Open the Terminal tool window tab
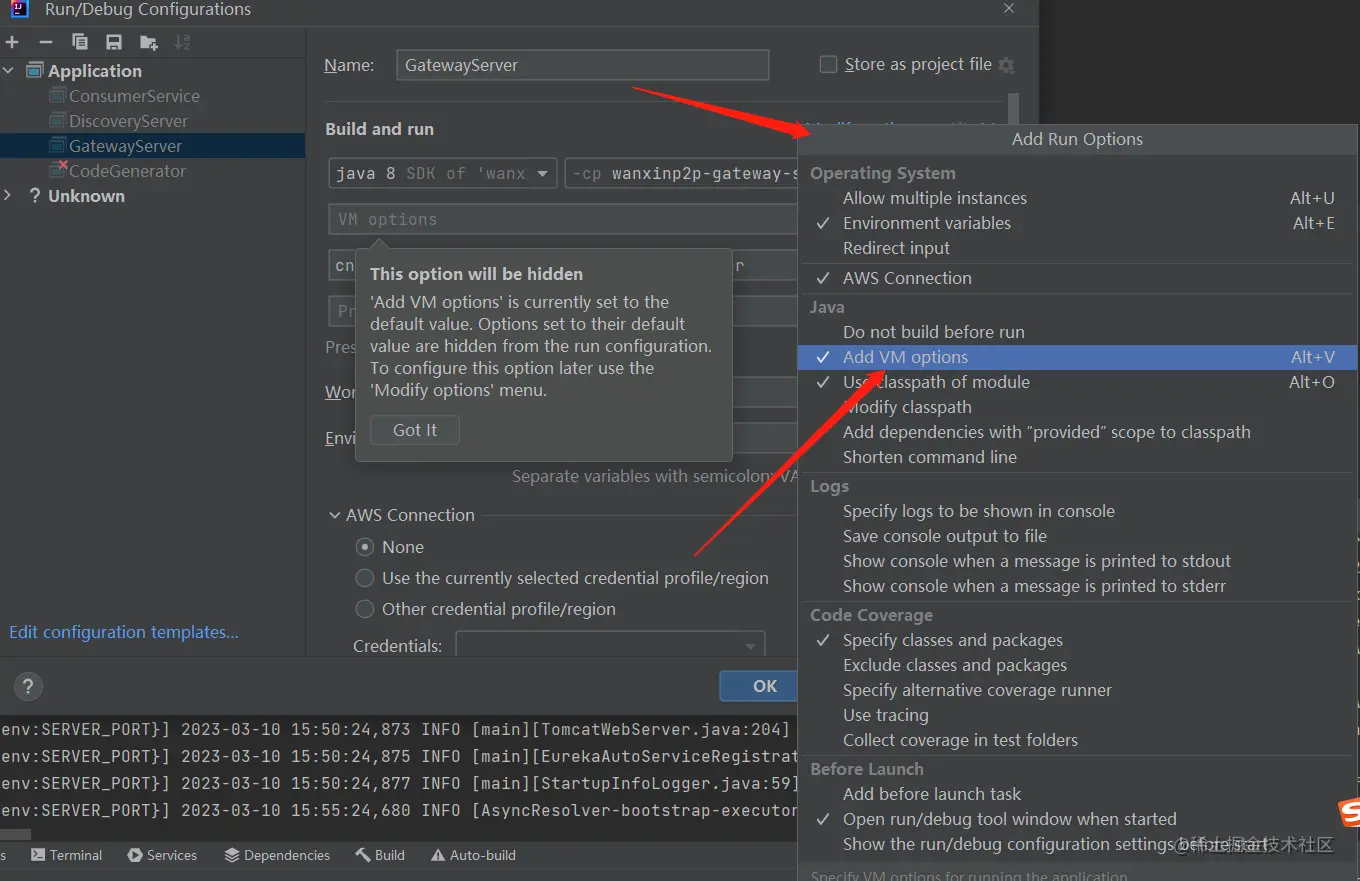This screenshot has height=881, width=1360. point(66,855)
